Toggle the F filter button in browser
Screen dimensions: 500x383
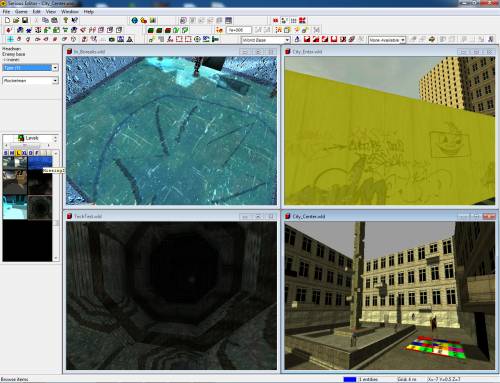(37, 153)
